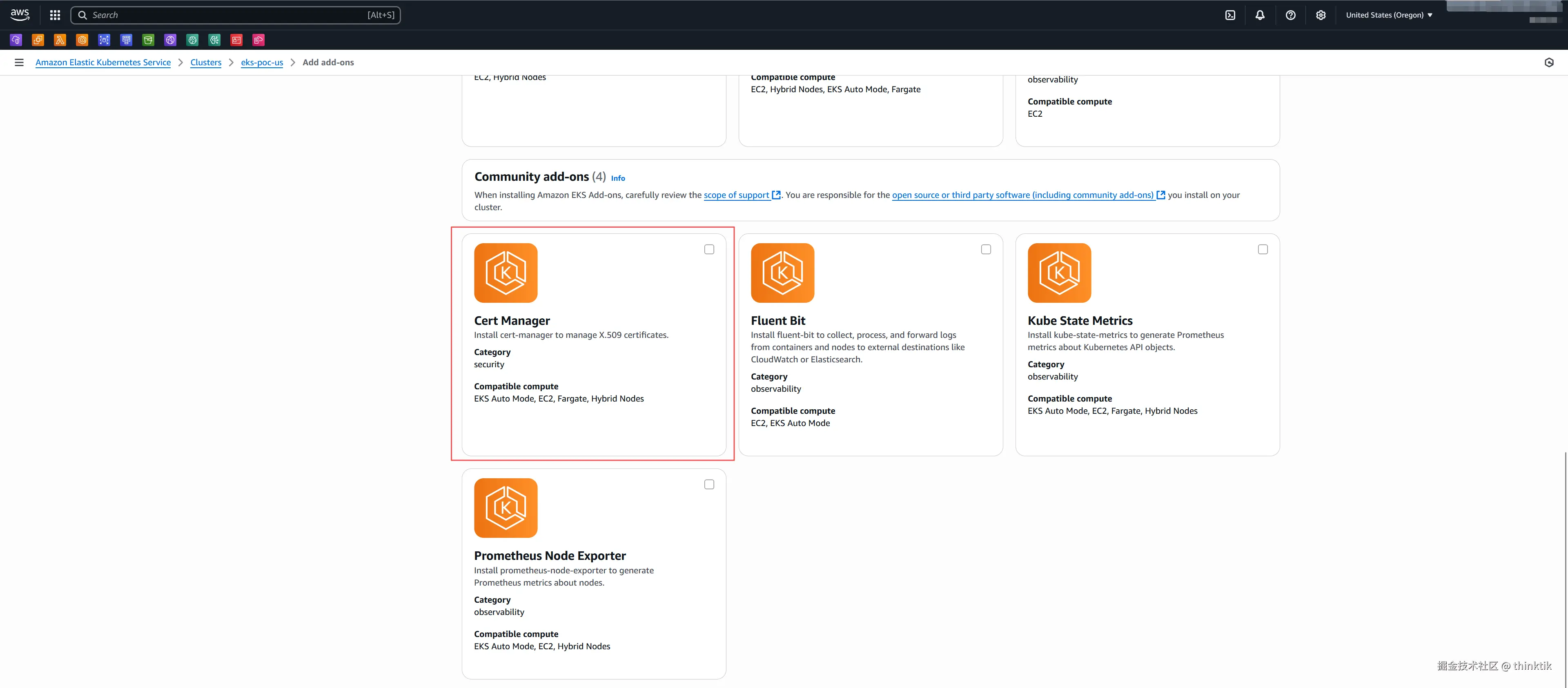This screenshot has width=1568, height=688.
Task: Open the purple cloud-shield favorite shortcut
Action: [16, 40]
